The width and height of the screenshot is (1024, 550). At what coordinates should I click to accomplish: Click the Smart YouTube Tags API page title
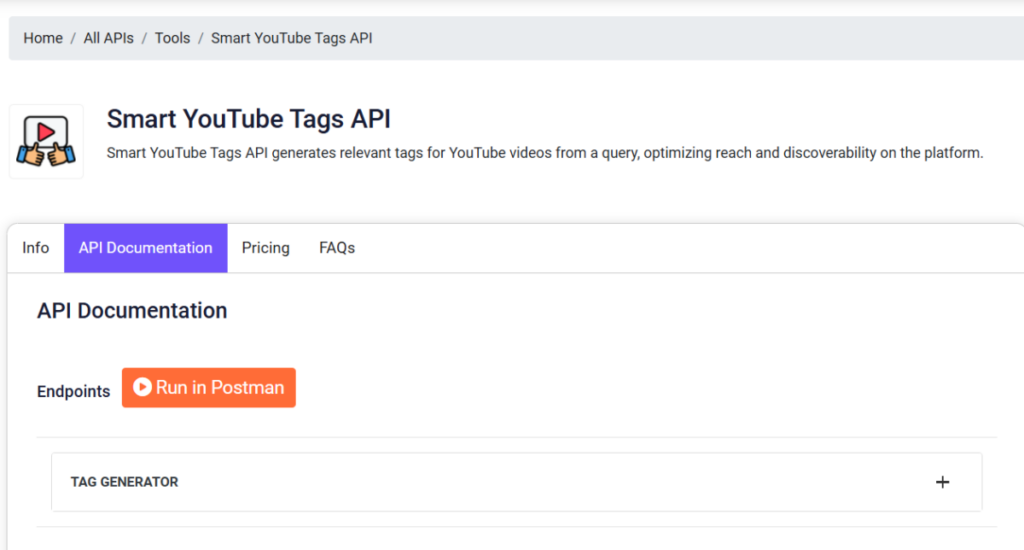click(249, 119)
